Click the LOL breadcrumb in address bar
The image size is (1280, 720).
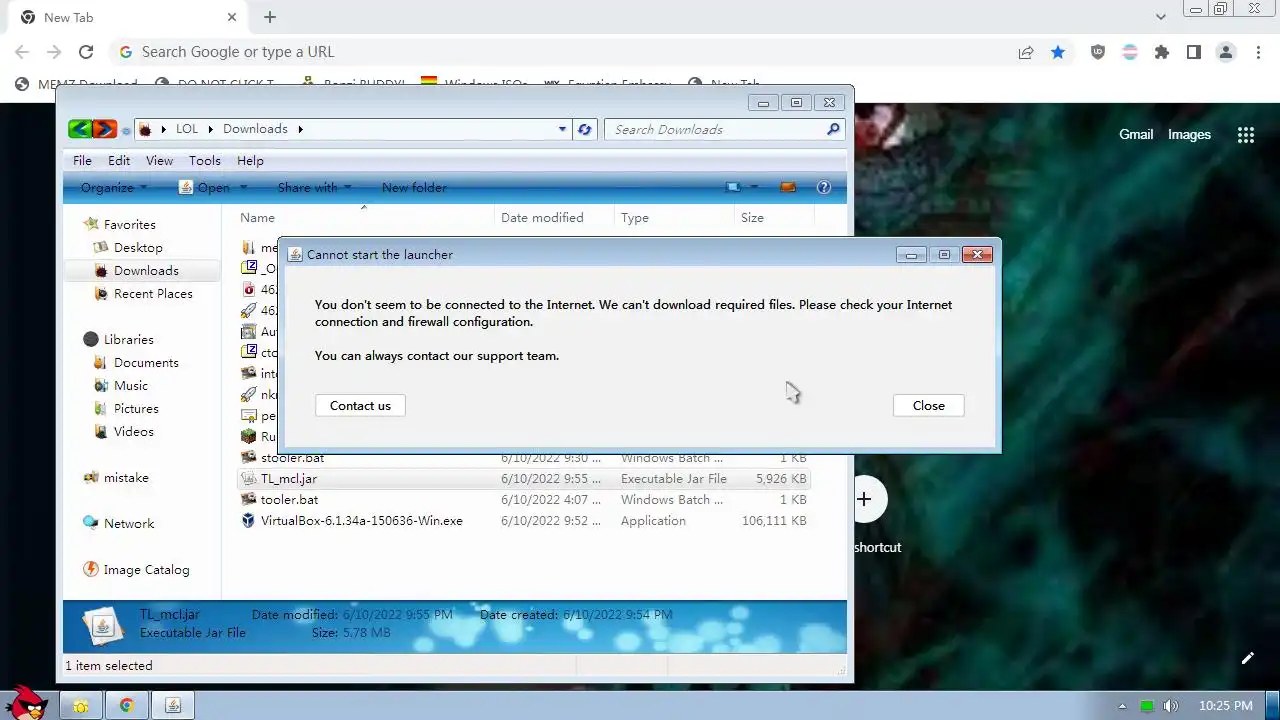[x=187, y=129]
